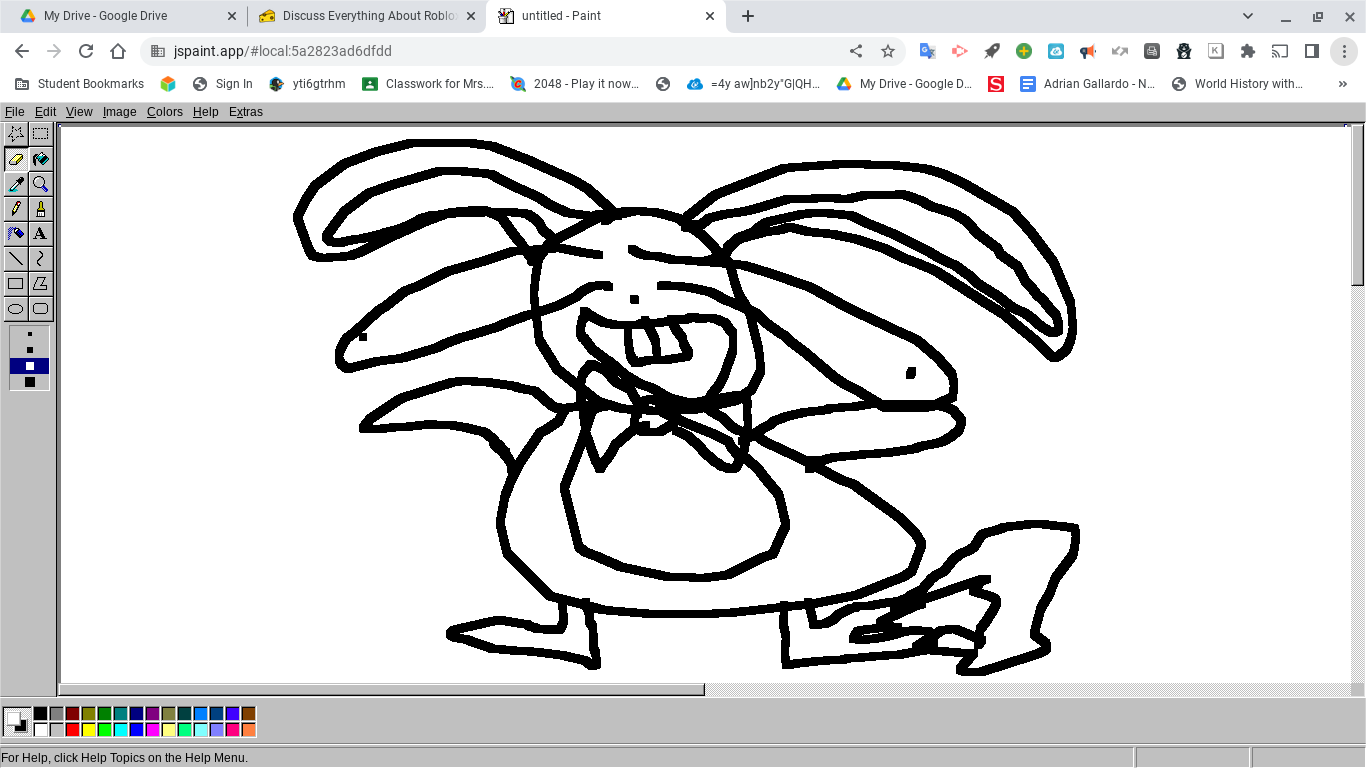Select the Airbrush spray tool
Image resolution: width=1366 pixels, height=768 pixels.
16,234
